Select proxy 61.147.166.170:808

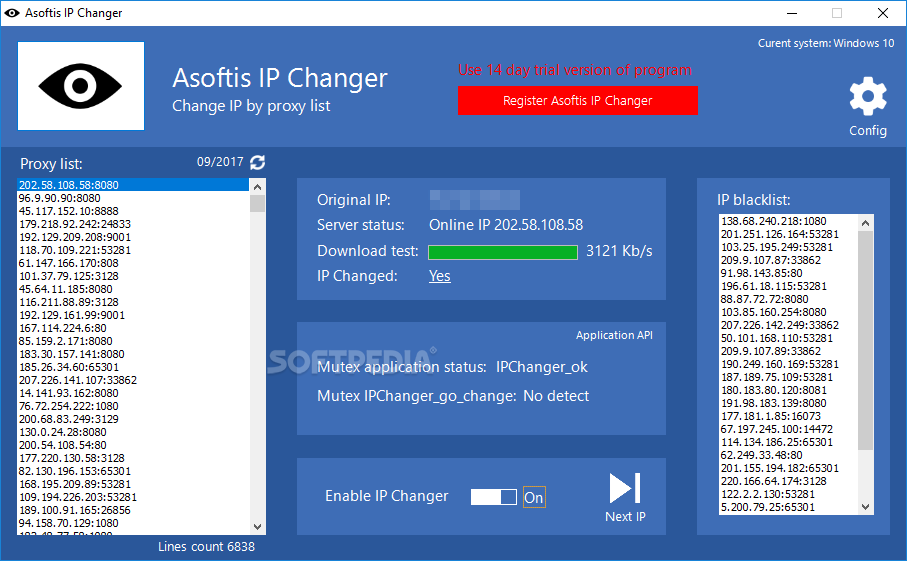[x=133, y=263]
